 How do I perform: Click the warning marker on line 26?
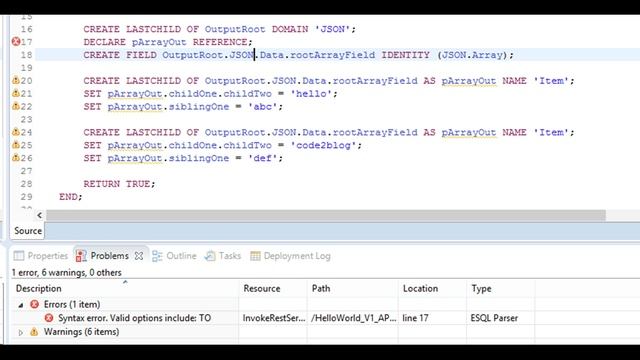(16, 158)
